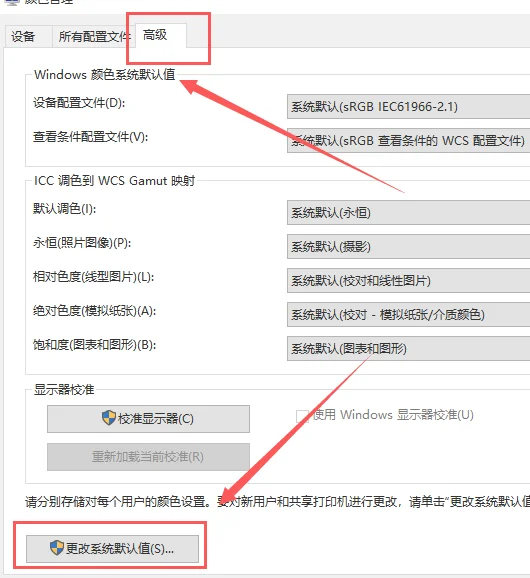Open the 相对色度(线型图片) combo box
The image size is (530, 578).
(408, 281)
